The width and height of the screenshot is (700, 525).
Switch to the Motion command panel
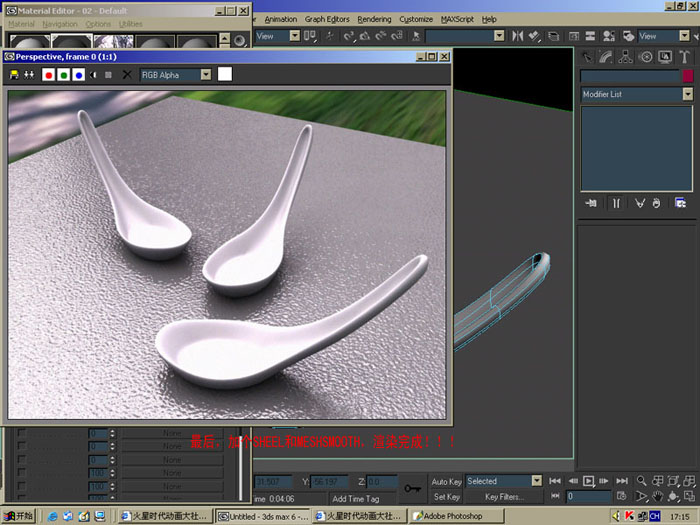[646, 57]
